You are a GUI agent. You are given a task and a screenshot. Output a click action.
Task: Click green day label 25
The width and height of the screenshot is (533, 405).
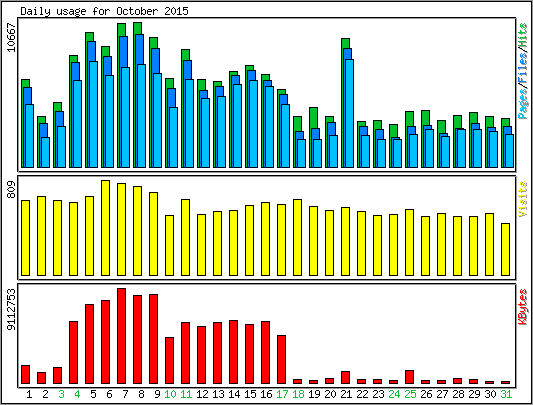pyautogui.click(x=410, y=394)
